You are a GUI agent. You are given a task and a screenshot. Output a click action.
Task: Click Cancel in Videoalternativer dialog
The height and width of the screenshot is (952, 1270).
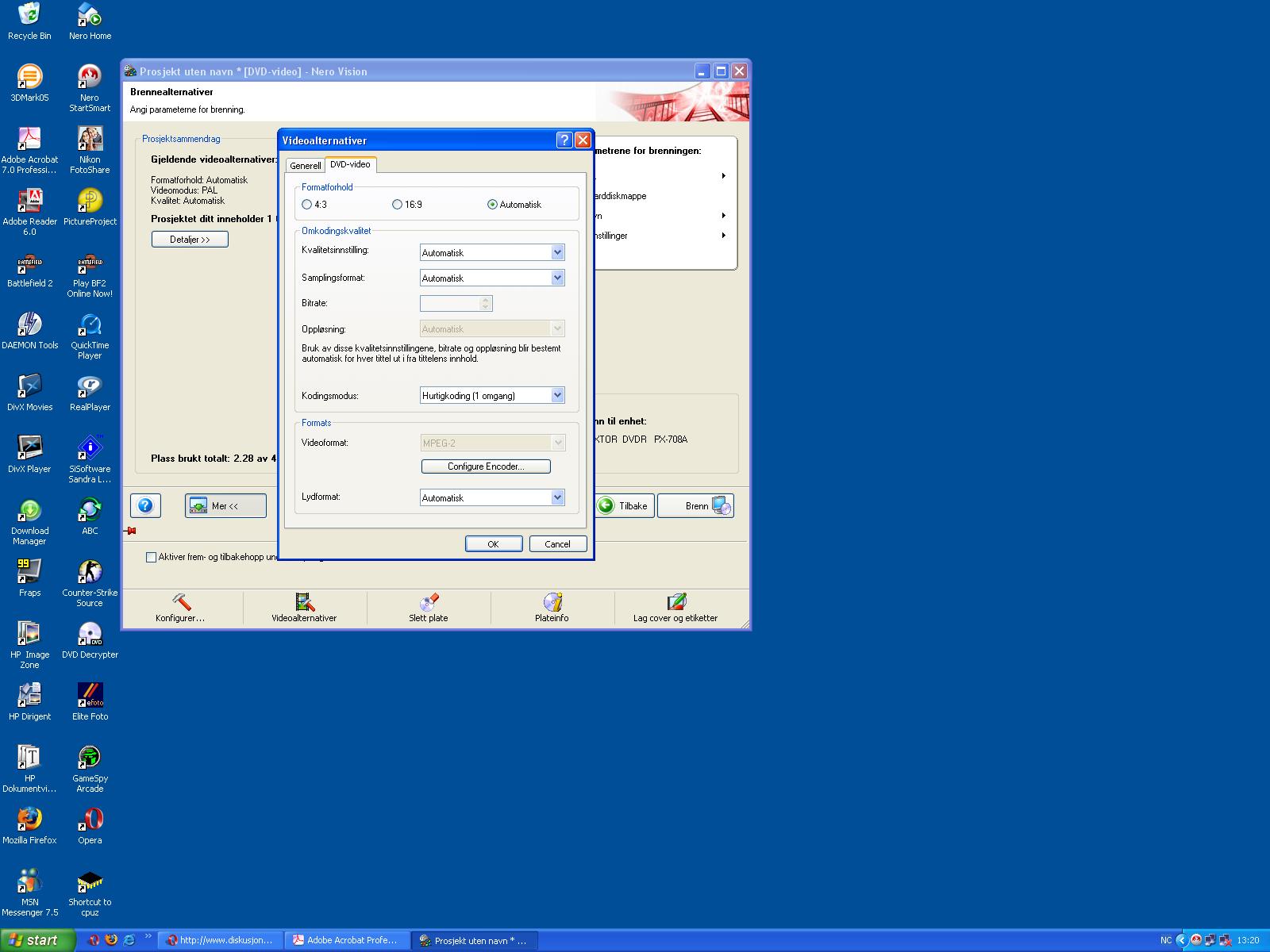(x=557, y=543)
